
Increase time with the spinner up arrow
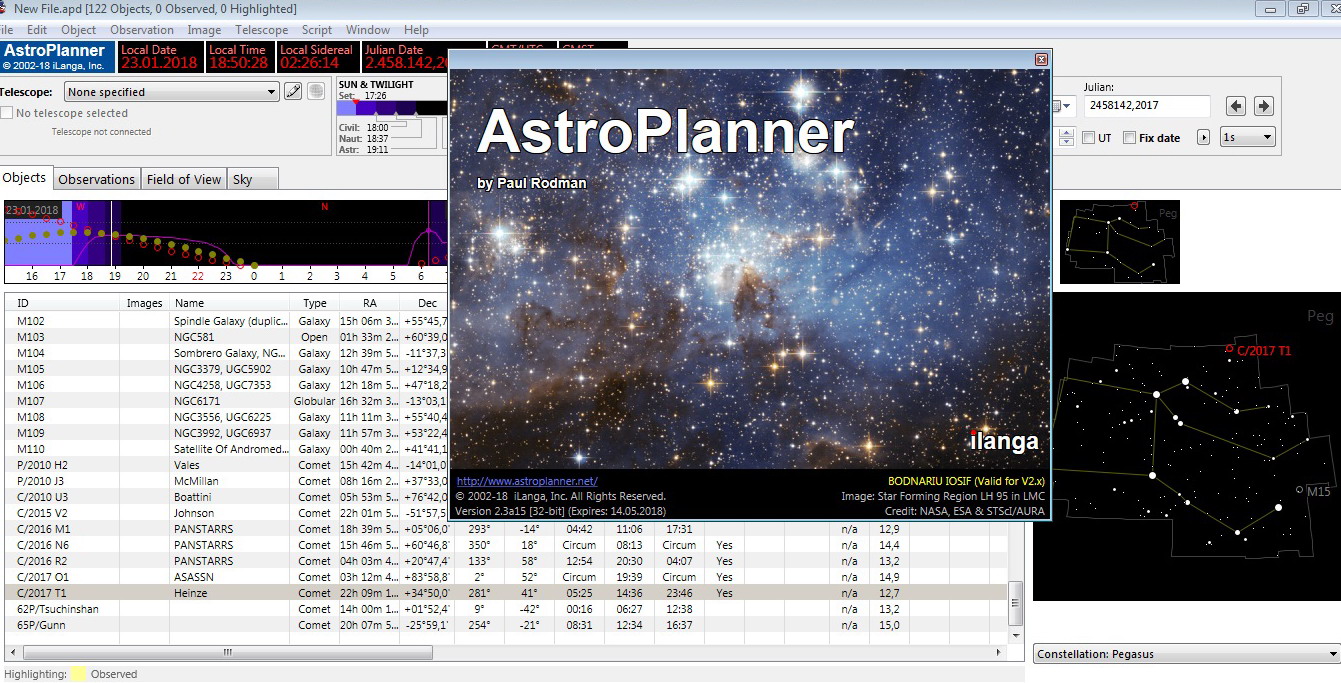tap(1067, 133)
